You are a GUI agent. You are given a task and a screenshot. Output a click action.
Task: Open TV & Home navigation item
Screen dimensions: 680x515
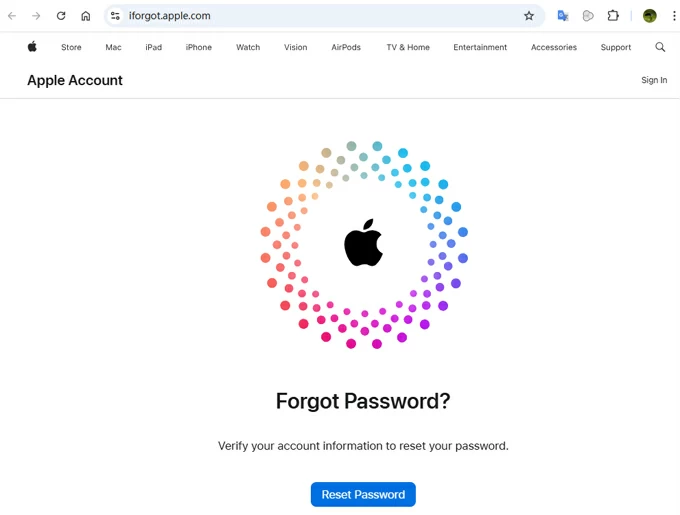pyautogui.click(x=408, y=47)
